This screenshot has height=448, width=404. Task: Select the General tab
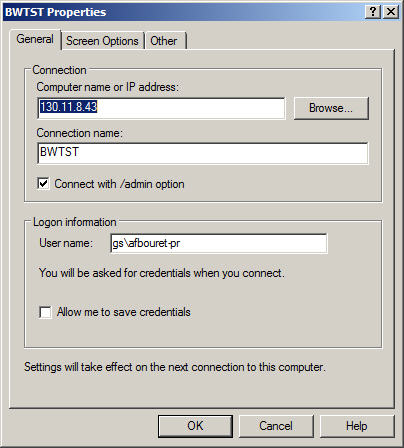(35, 39)
